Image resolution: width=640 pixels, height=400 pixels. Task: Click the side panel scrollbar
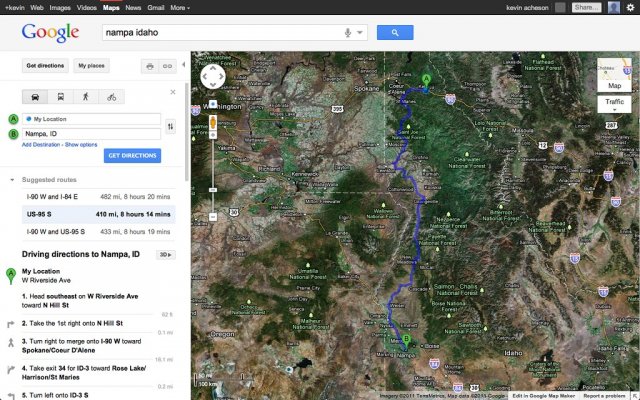click(x=187, y=131)
